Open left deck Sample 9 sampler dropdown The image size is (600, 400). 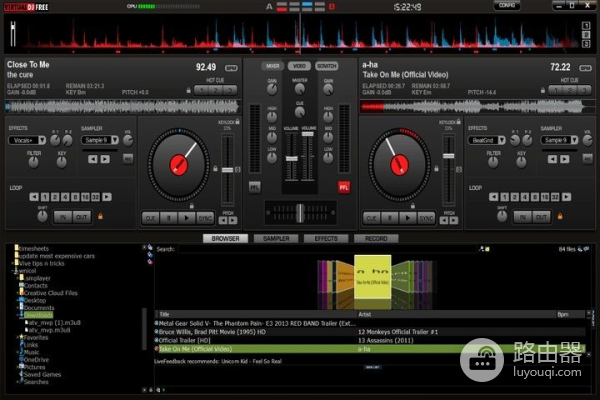(99, 141)
